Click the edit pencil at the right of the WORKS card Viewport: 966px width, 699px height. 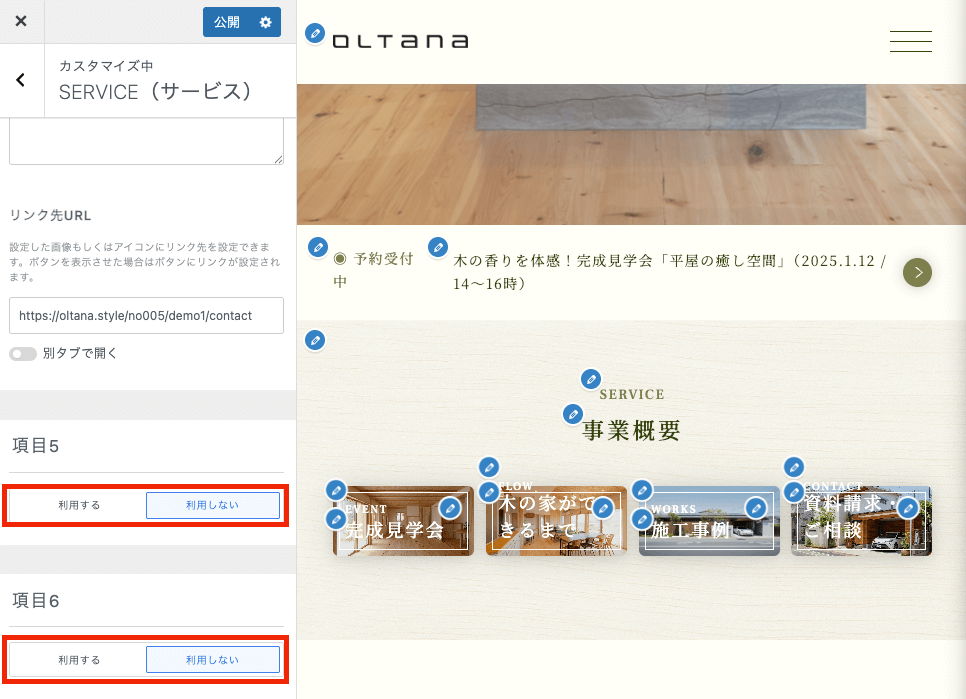click(756, 508)
